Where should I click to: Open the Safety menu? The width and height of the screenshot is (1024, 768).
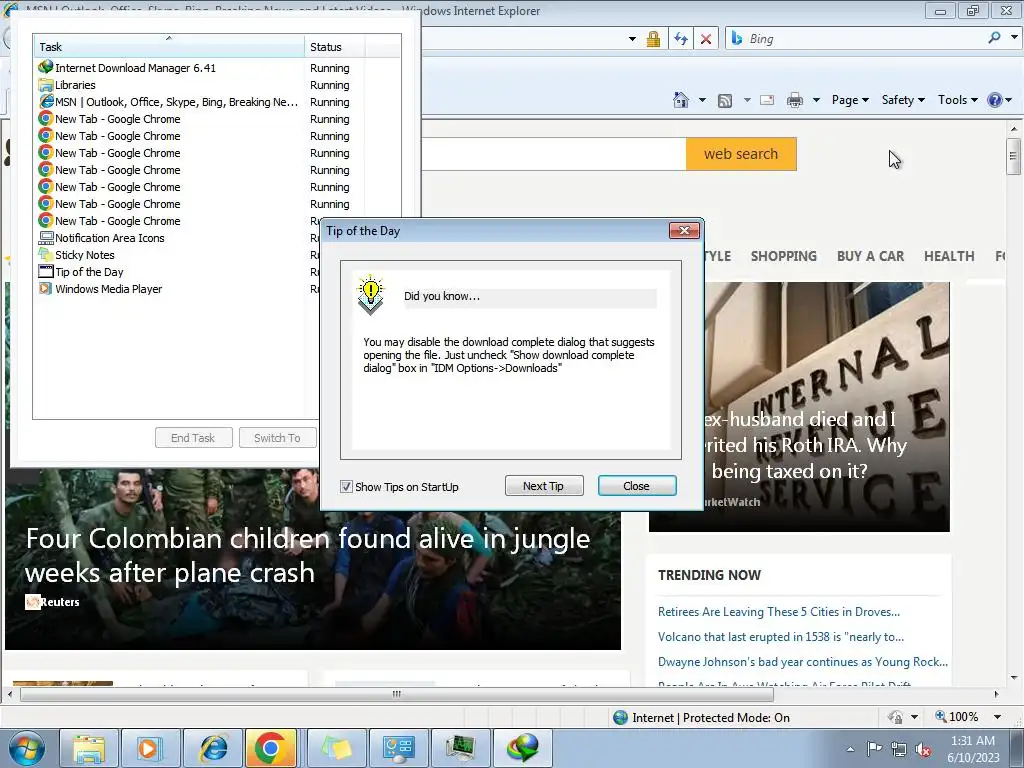coord(903,100)
